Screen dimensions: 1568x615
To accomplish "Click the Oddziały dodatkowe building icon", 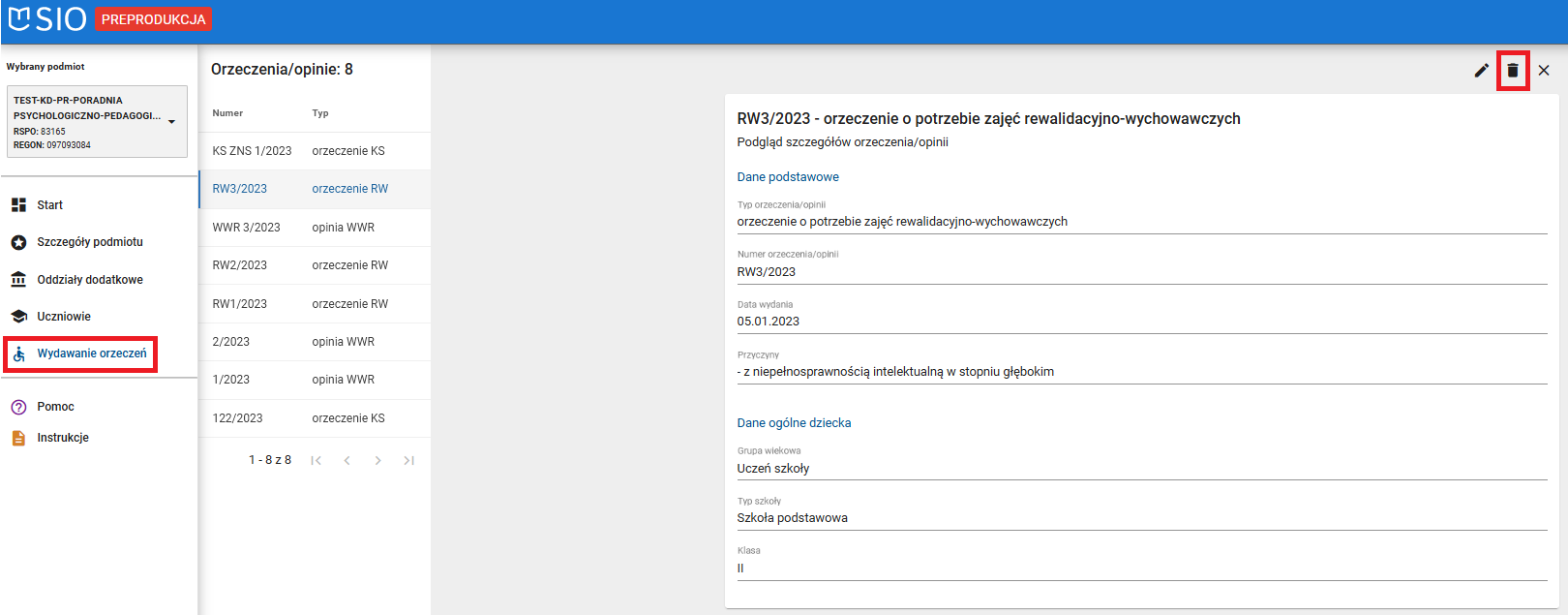I will point(18,280).
